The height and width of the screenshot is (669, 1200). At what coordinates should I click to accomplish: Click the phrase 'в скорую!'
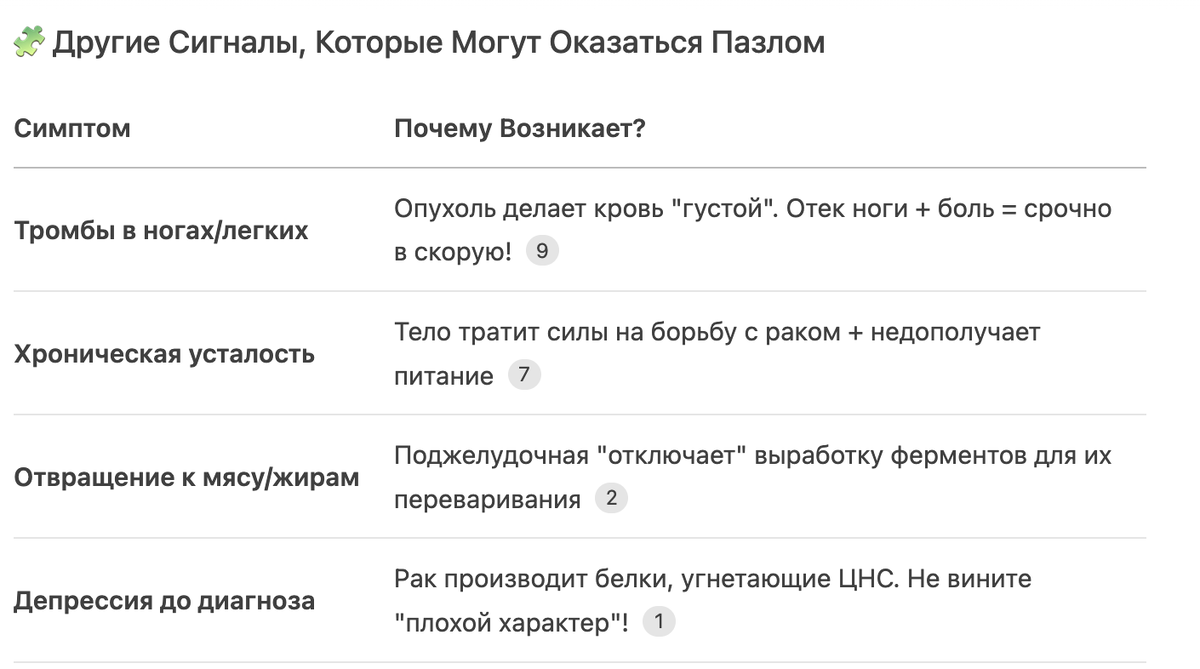click(x=453, y=252)
